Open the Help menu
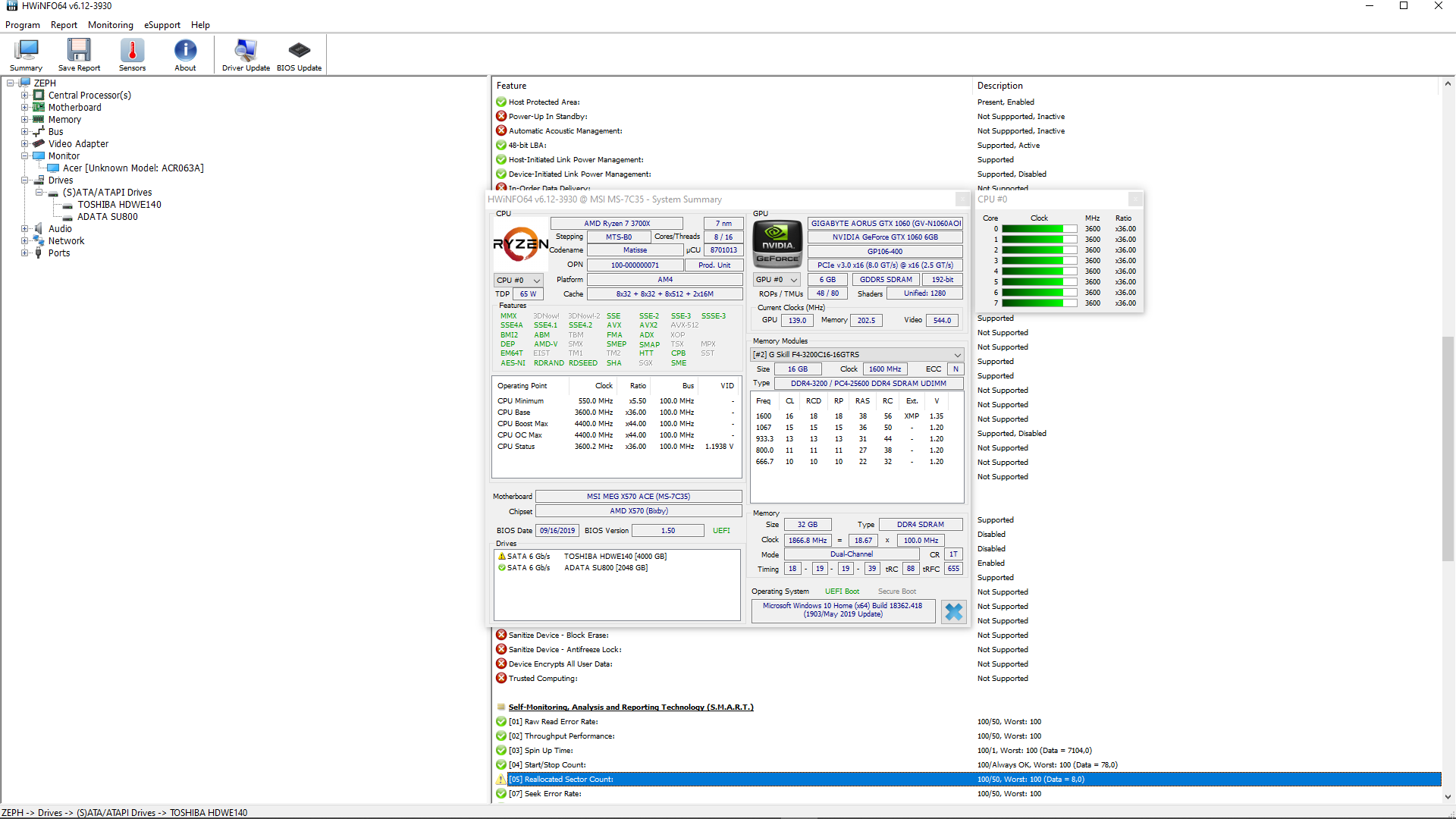1456x819 pixels. (x=200, y=25)
